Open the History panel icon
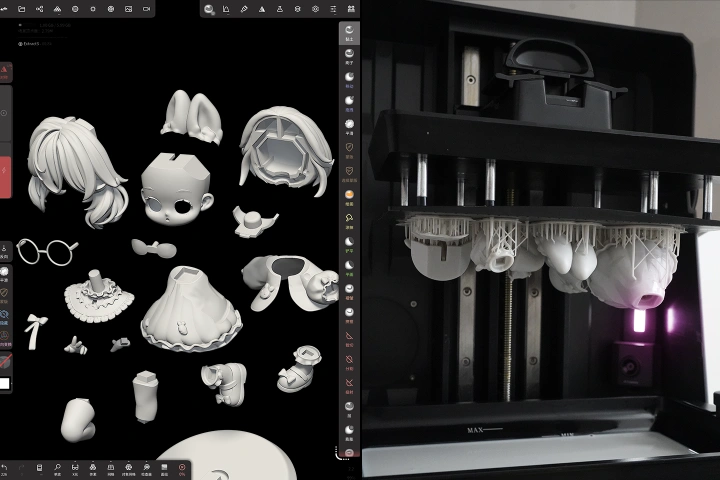The image size is (720, 480). tap(39, 469)
